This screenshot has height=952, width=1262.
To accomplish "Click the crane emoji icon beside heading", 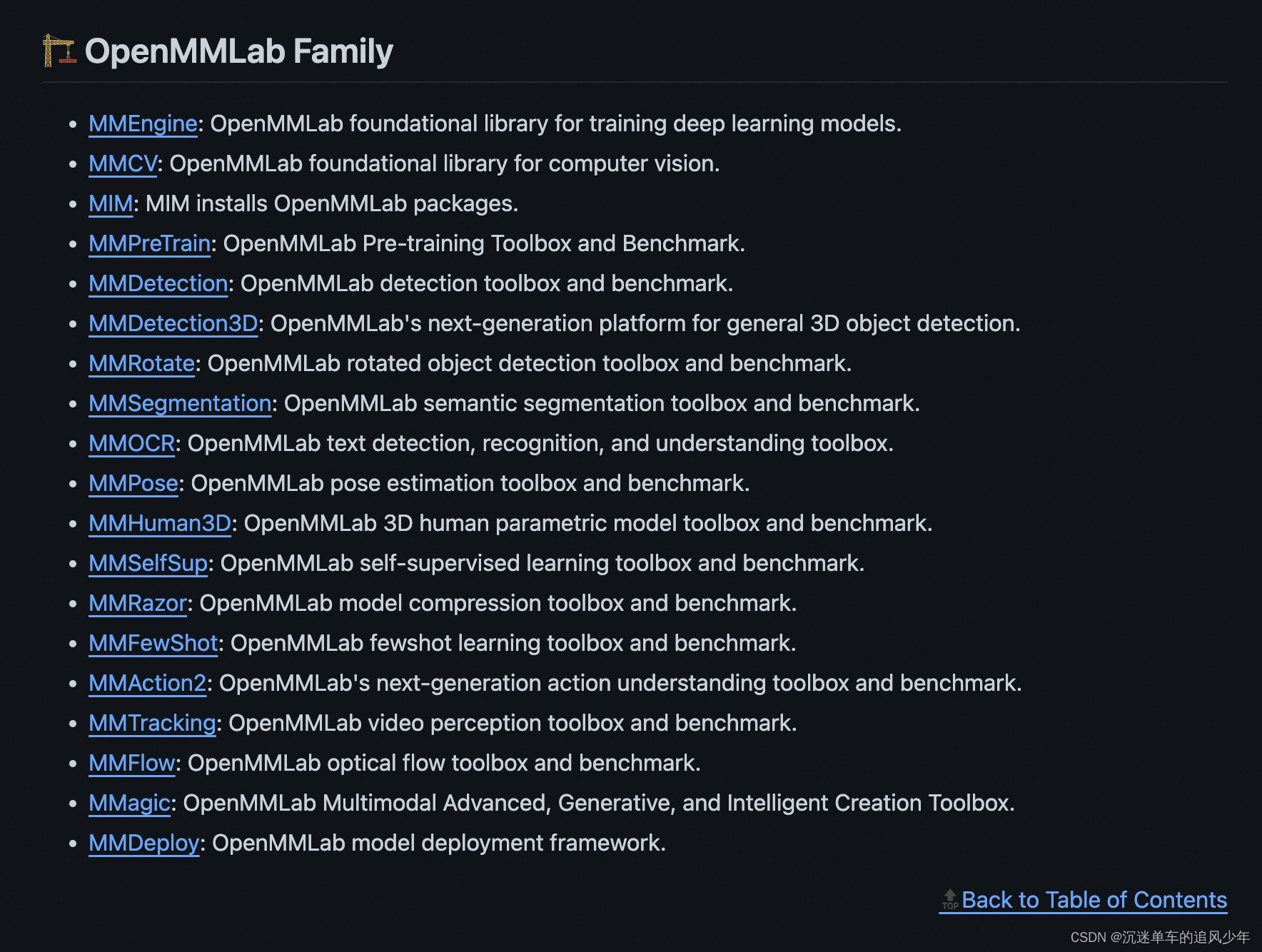I will coord(59,51).
